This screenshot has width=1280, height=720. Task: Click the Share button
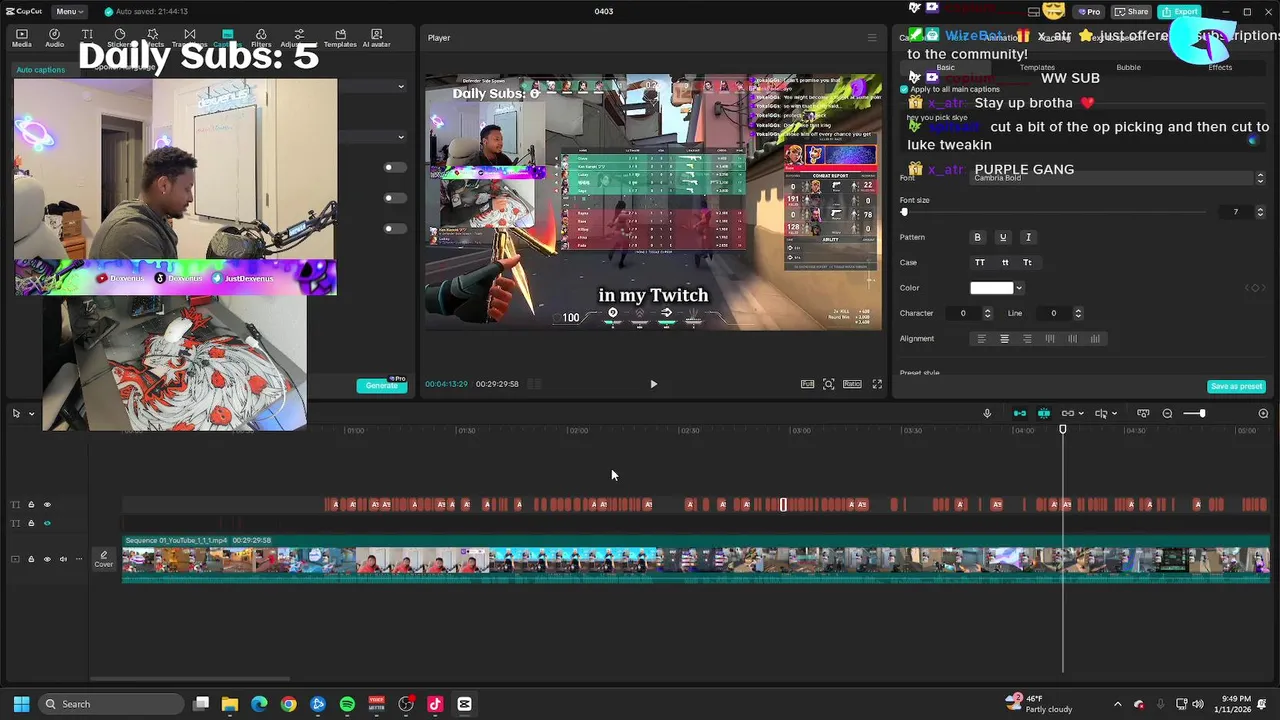1132,11
